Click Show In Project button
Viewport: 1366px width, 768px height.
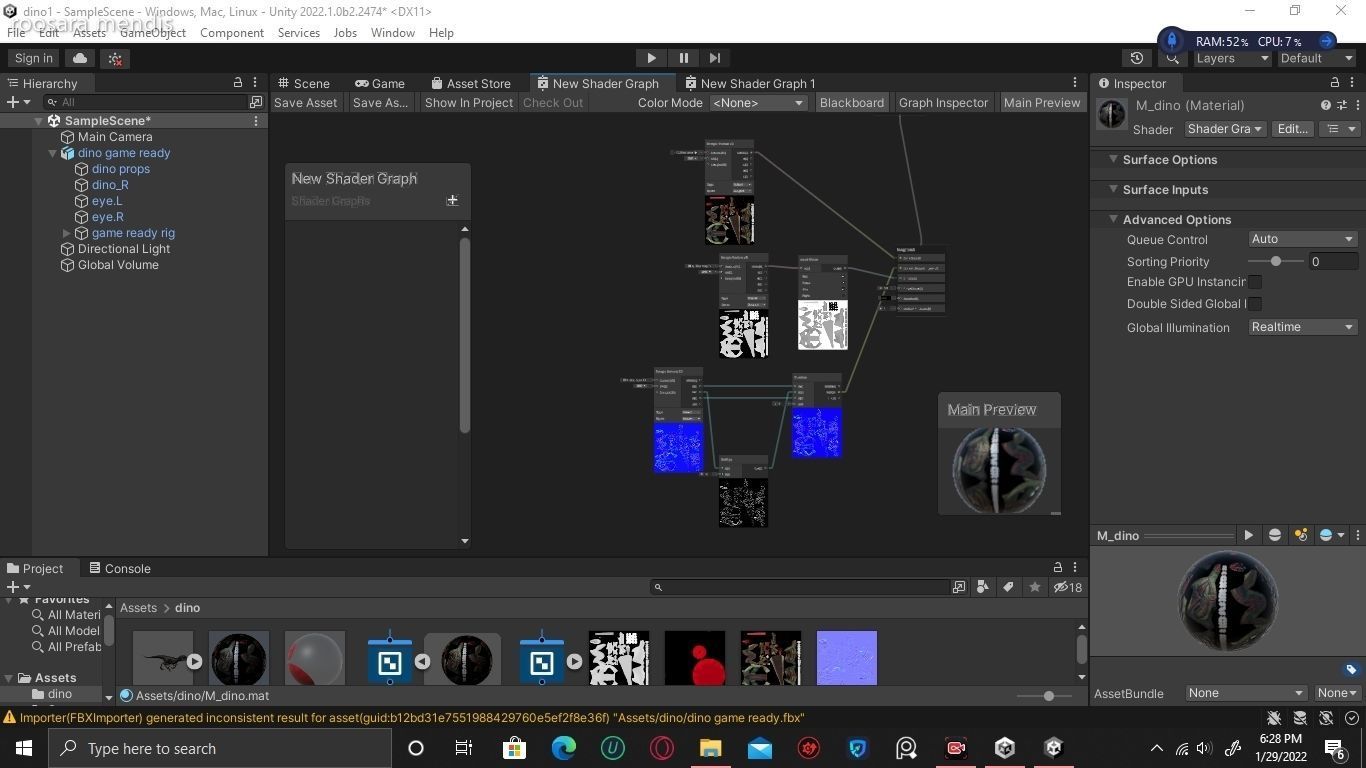468,103
